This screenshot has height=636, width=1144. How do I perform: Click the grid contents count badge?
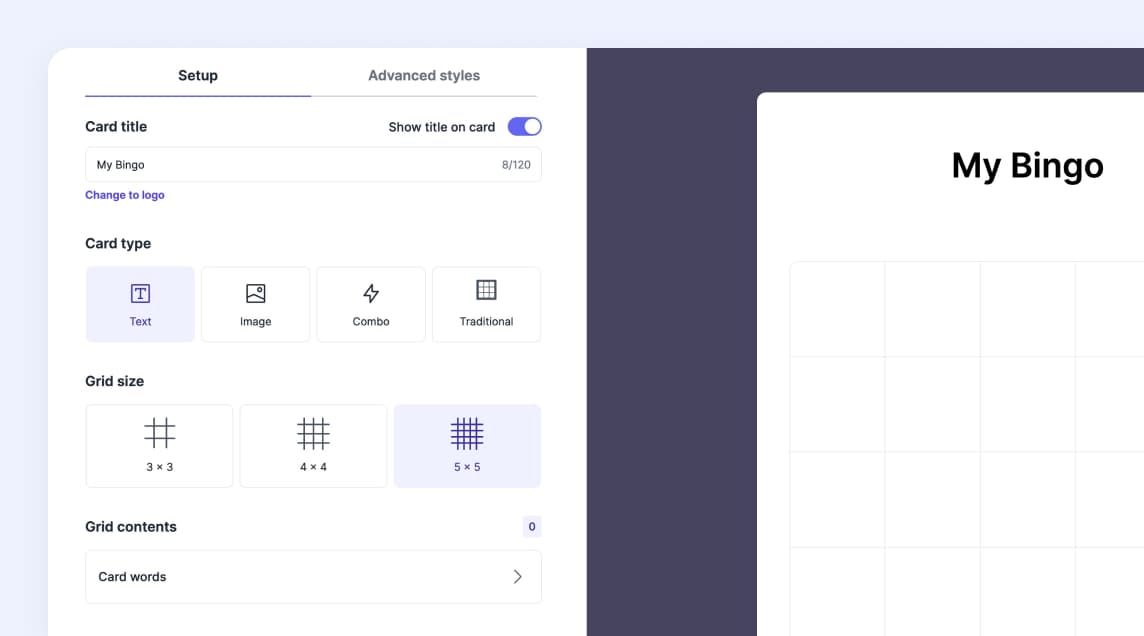(531, 526)
